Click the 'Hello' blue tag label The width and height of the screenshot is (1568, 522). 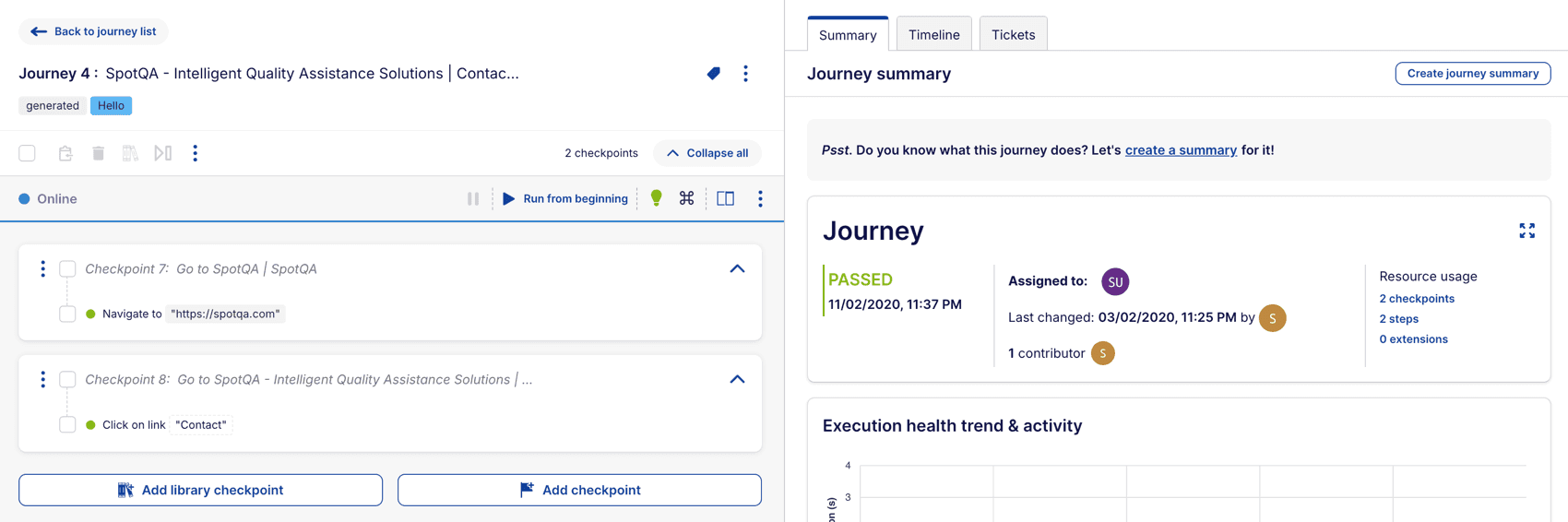[x=111, y=106]
